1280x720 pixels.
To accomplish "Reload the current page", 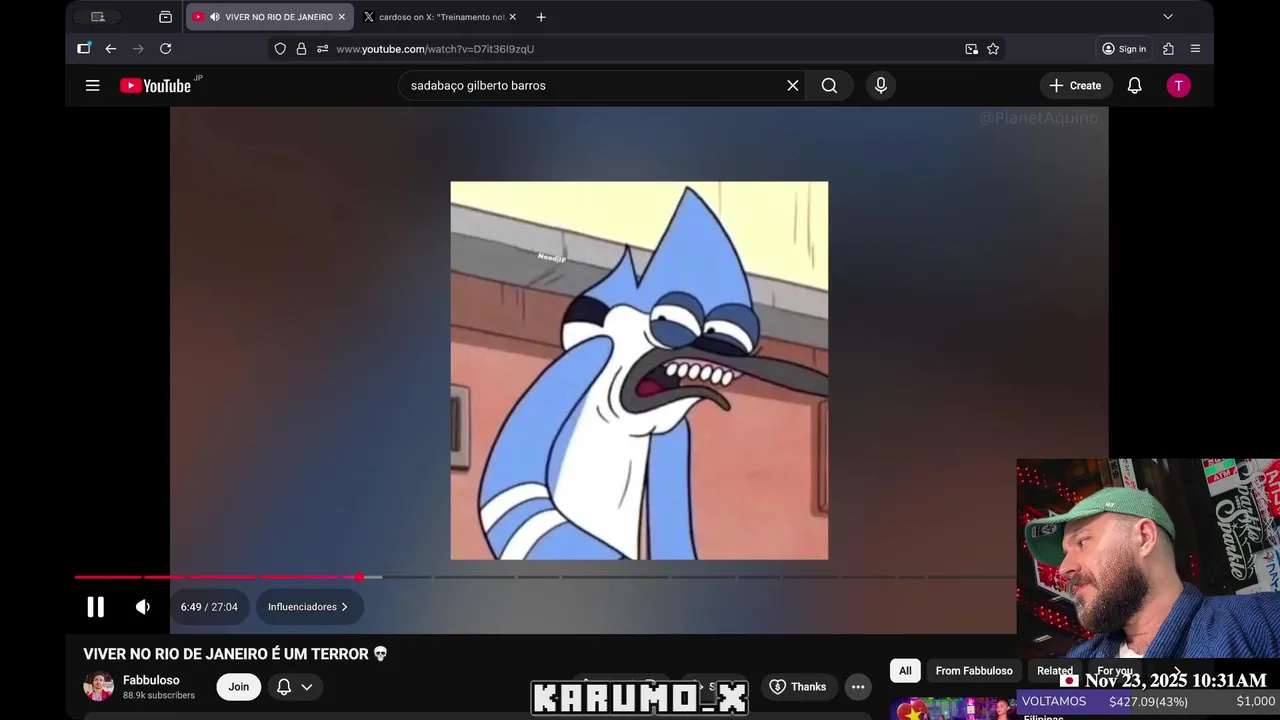I will [166, 49].
